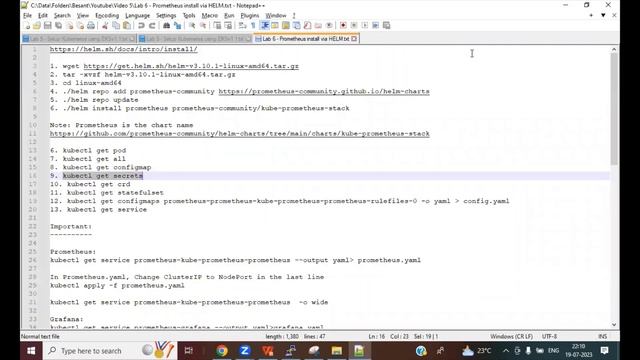Viewport: 640px width, 360px height.
Task: Toggle the INS insert mode indicator
Action: point(602,337)
